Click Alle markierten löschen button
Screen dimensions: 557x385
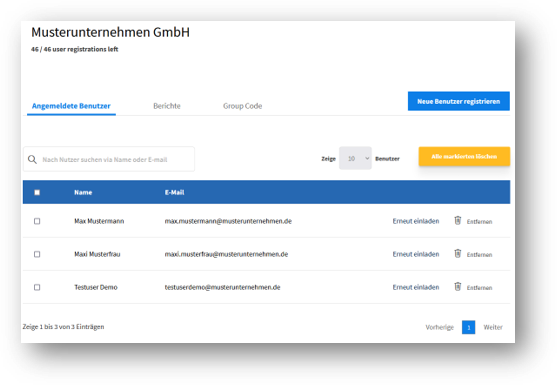[464, 156]
